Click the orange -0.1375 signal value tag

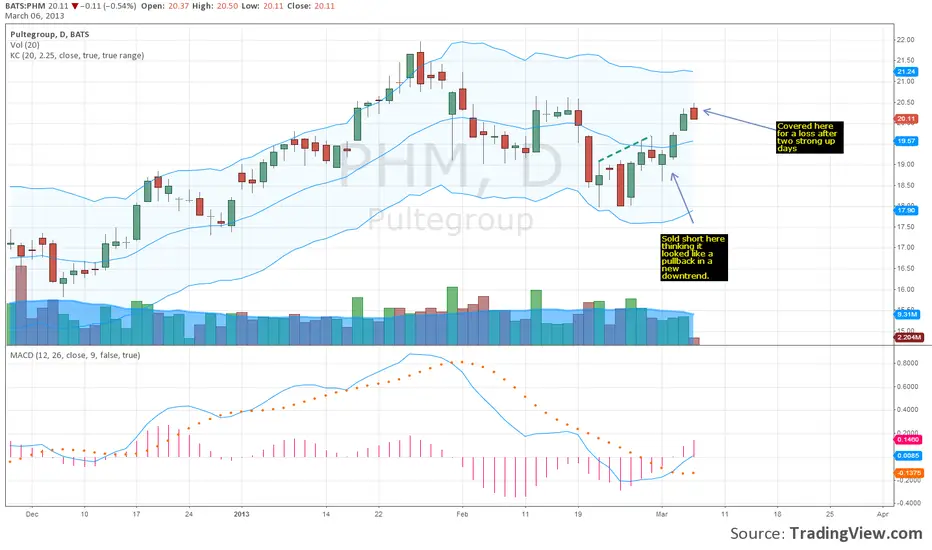pyautogui.click(x=909, y=473)
